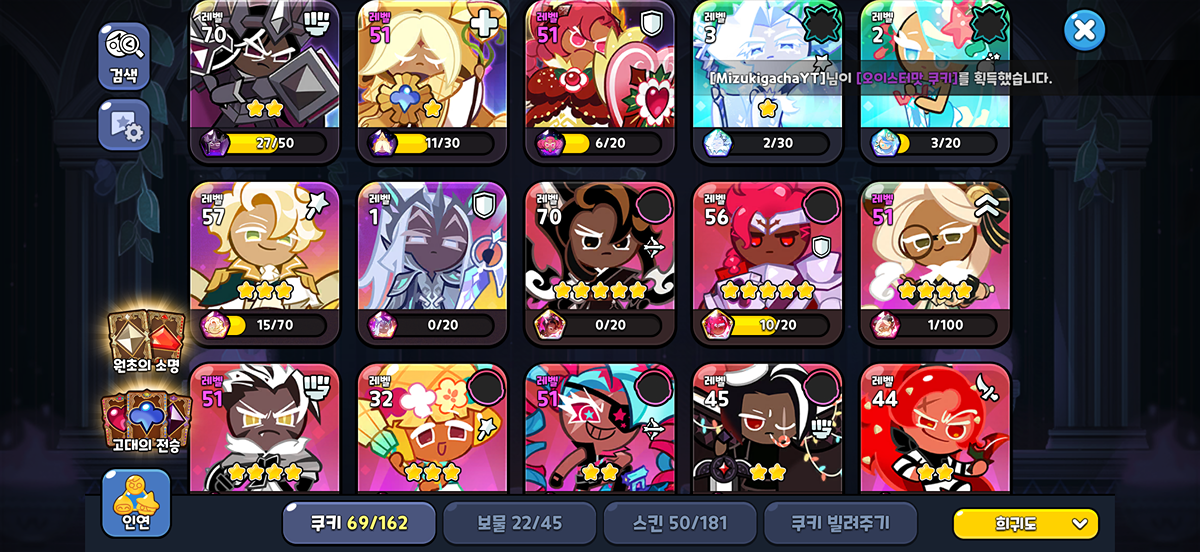Select the level 32 flower-hat cookie card
The height and width of the screenshot is (552, 1200).
[432, 428]
